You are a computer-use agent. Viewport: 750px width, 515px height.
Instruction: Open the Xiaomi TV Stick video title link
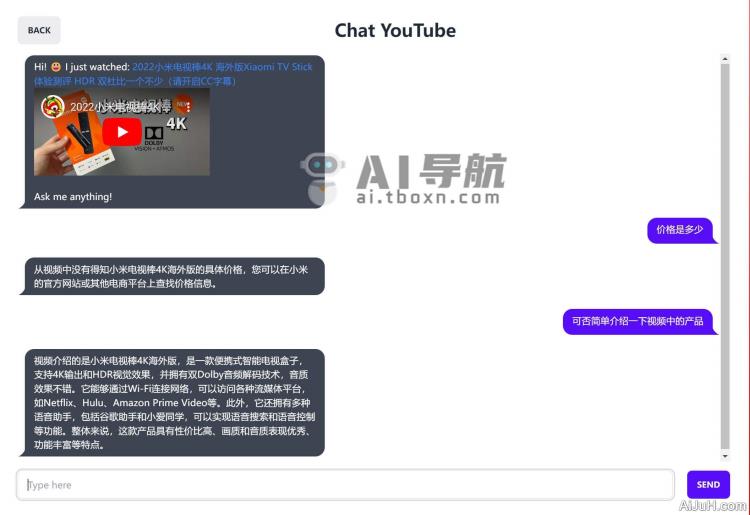click(173, 74)
